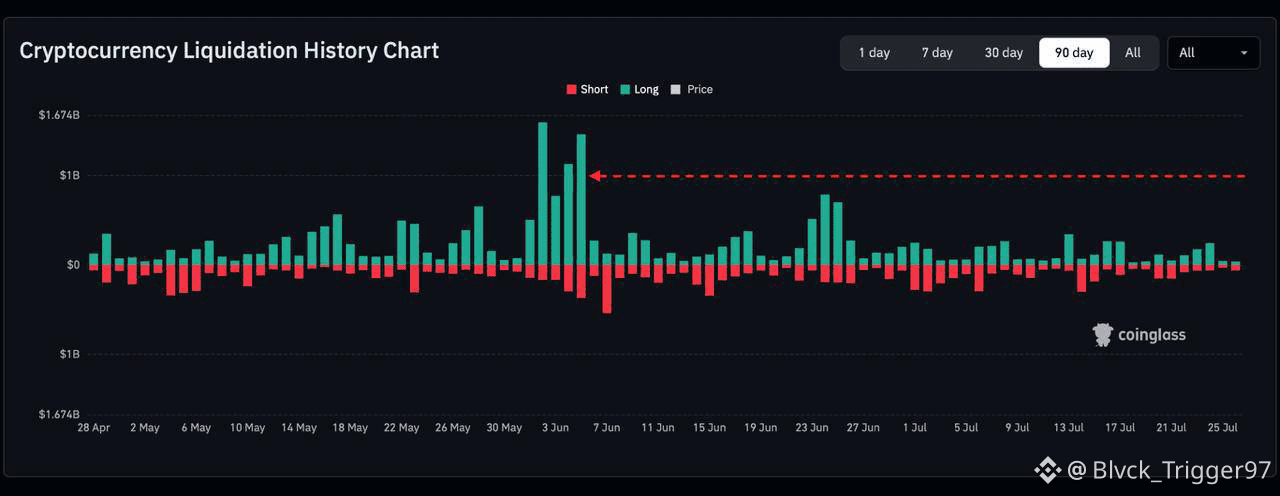This screenshot has width=1280, height=496.
Task: Click the upper $1.674B axis label
Action: point(59,115)
